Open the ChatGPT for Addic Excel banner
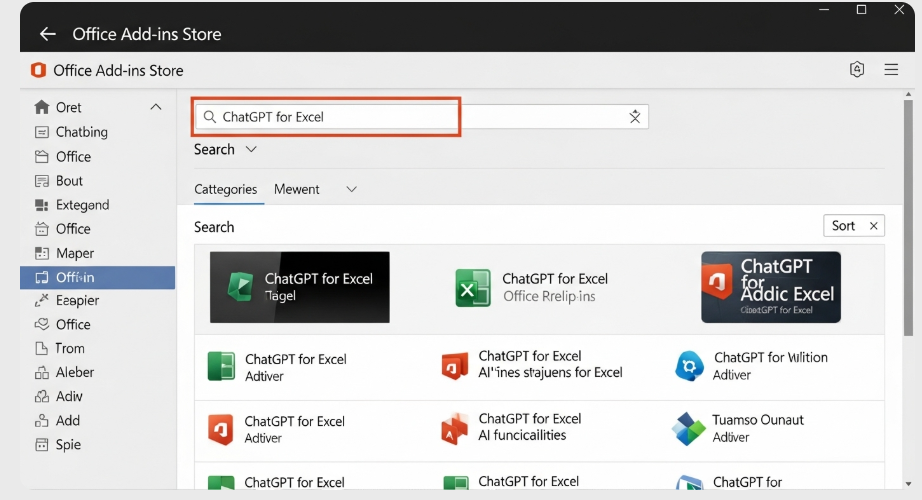This screenshot has width=922, height=500. pyautogui.click(x=771, y=287)
